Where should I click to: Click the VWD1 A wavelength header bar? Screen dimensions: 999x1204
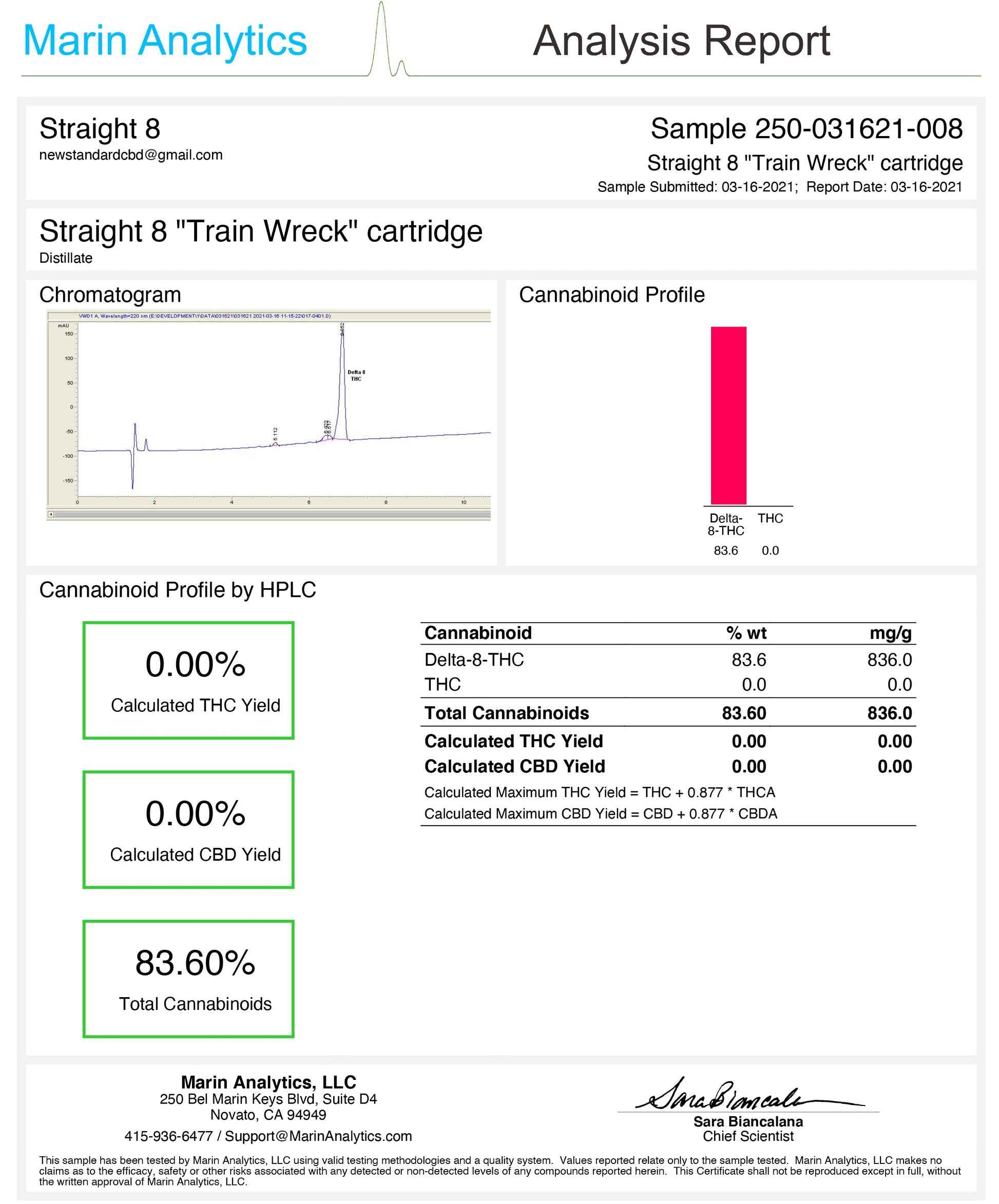[268, 316]
